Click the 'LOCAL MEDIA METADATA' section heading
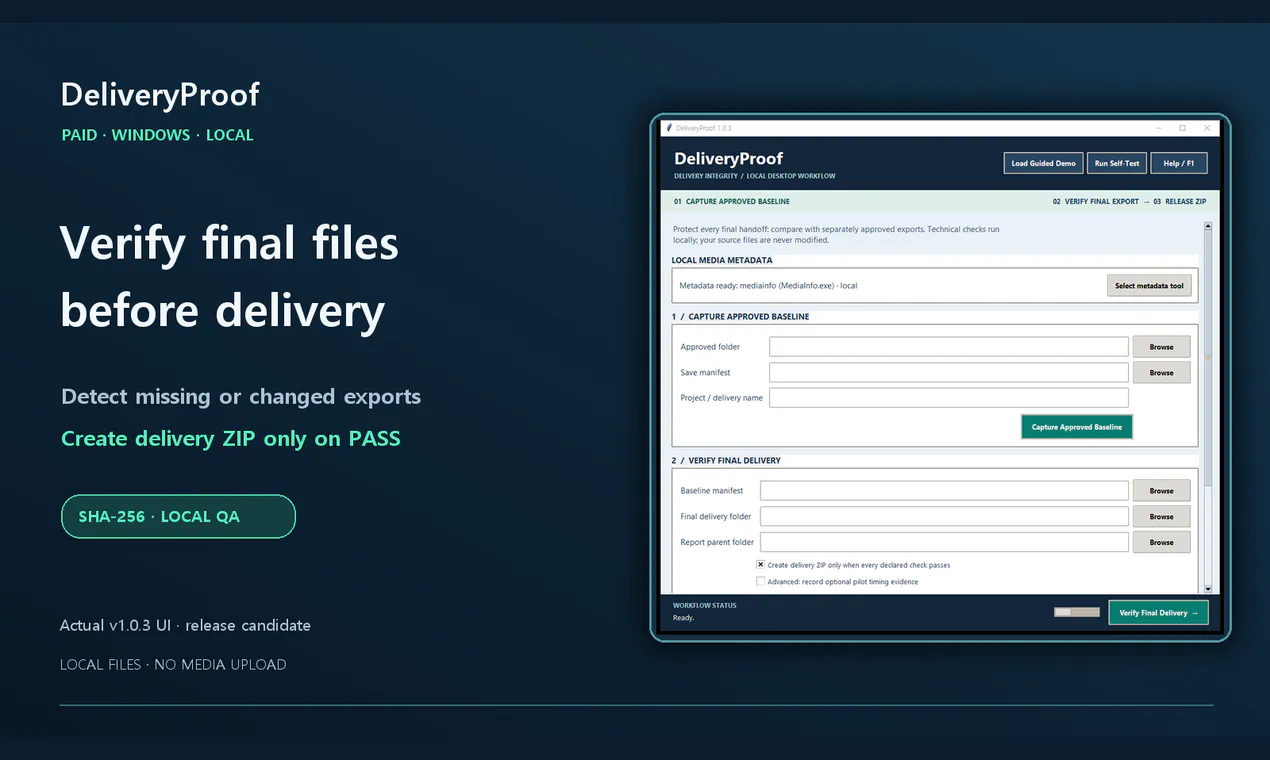1270x760 pixels. coord(722,261)
